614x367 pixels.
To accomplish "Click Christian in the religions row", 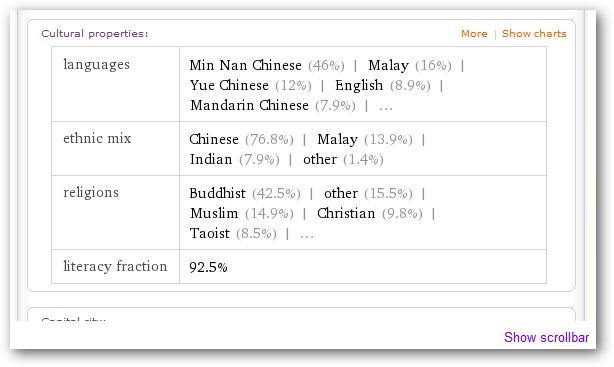I will point(346,213).
